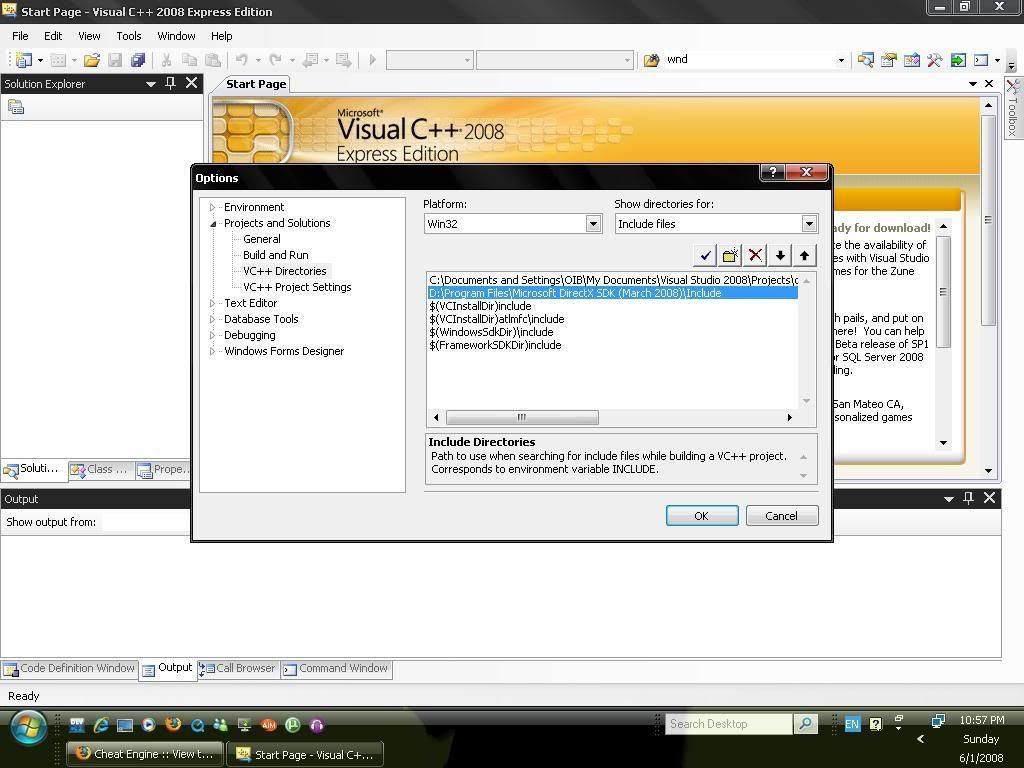Click the Open File folder icon
The height and width of the screenshot is (768, 1024).
pos(92,60)
